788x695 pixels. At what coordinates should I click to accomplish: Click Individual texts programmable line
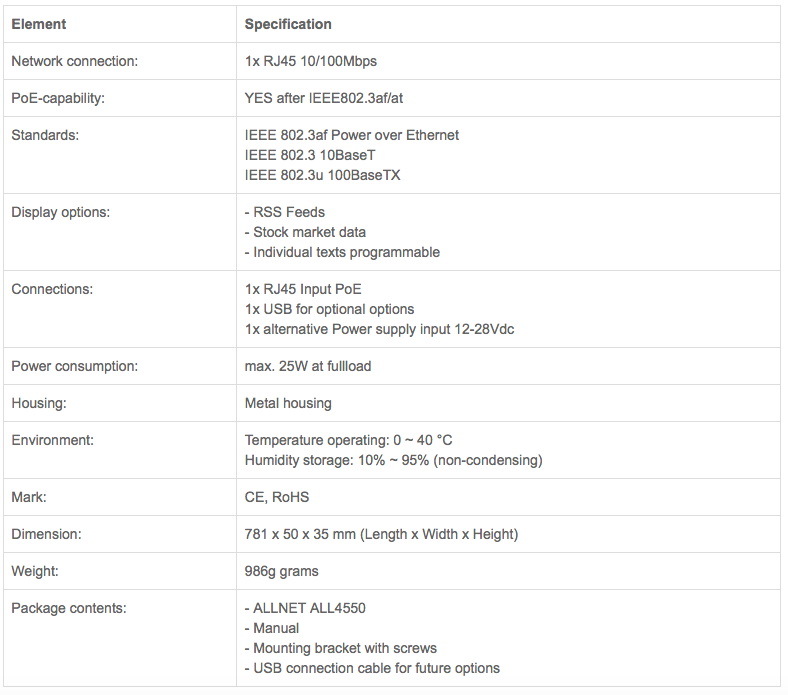(342, 252)
